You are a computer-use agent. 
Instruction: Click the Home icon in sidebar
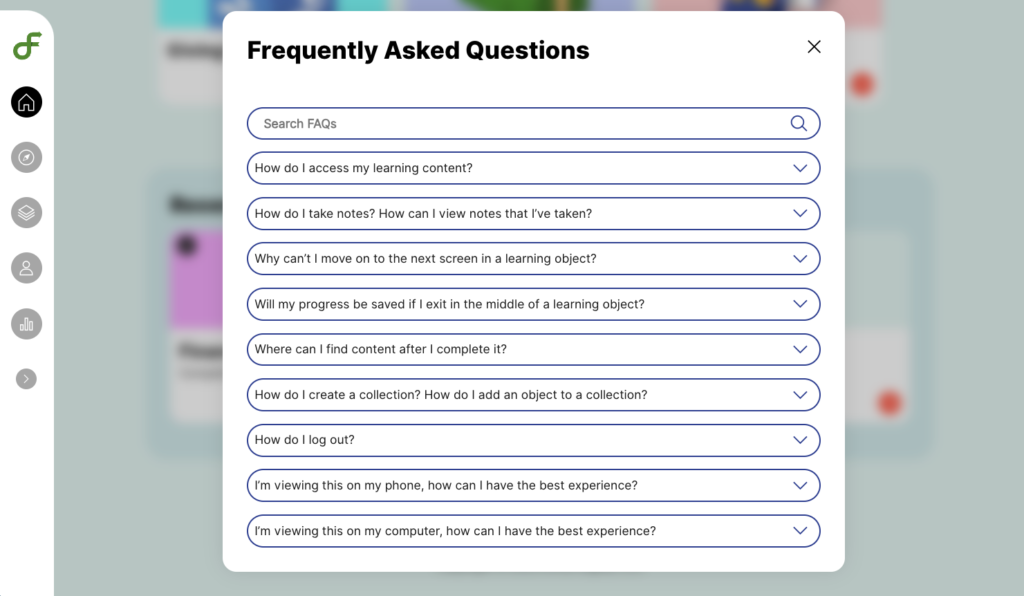(x=27, y=102)
